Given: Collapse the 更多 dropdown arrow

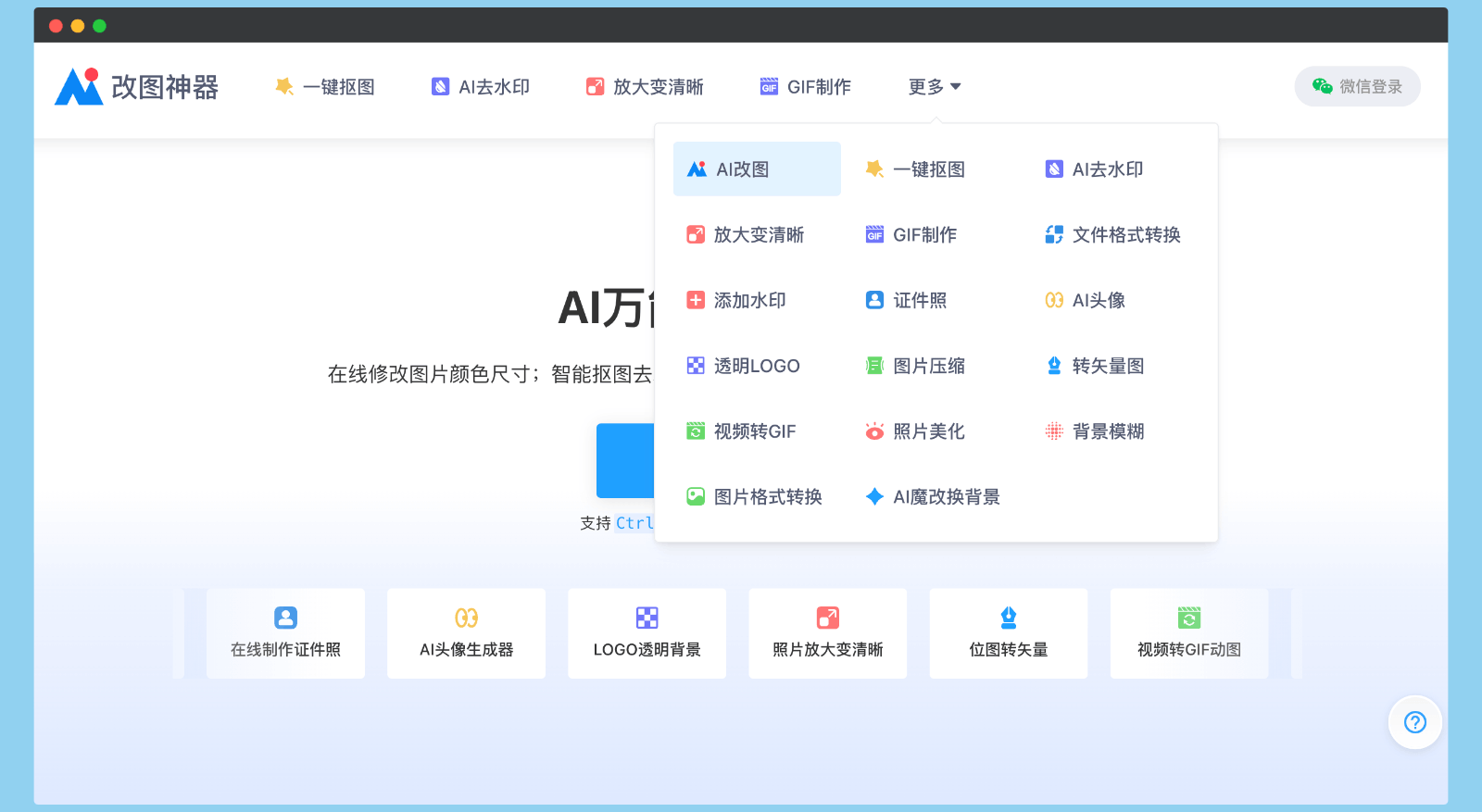Looking at the screenshot, I should point(956,86).
